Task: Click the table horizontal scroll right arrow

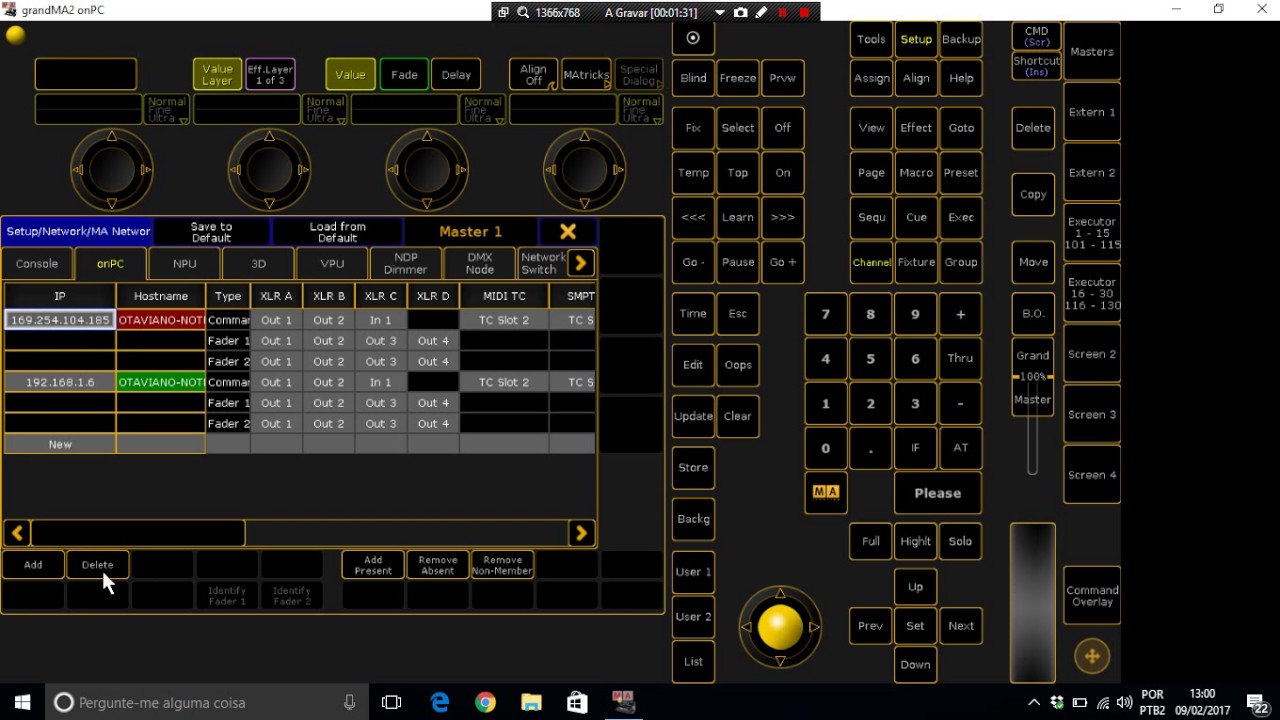Action: [x=581, y=533]
